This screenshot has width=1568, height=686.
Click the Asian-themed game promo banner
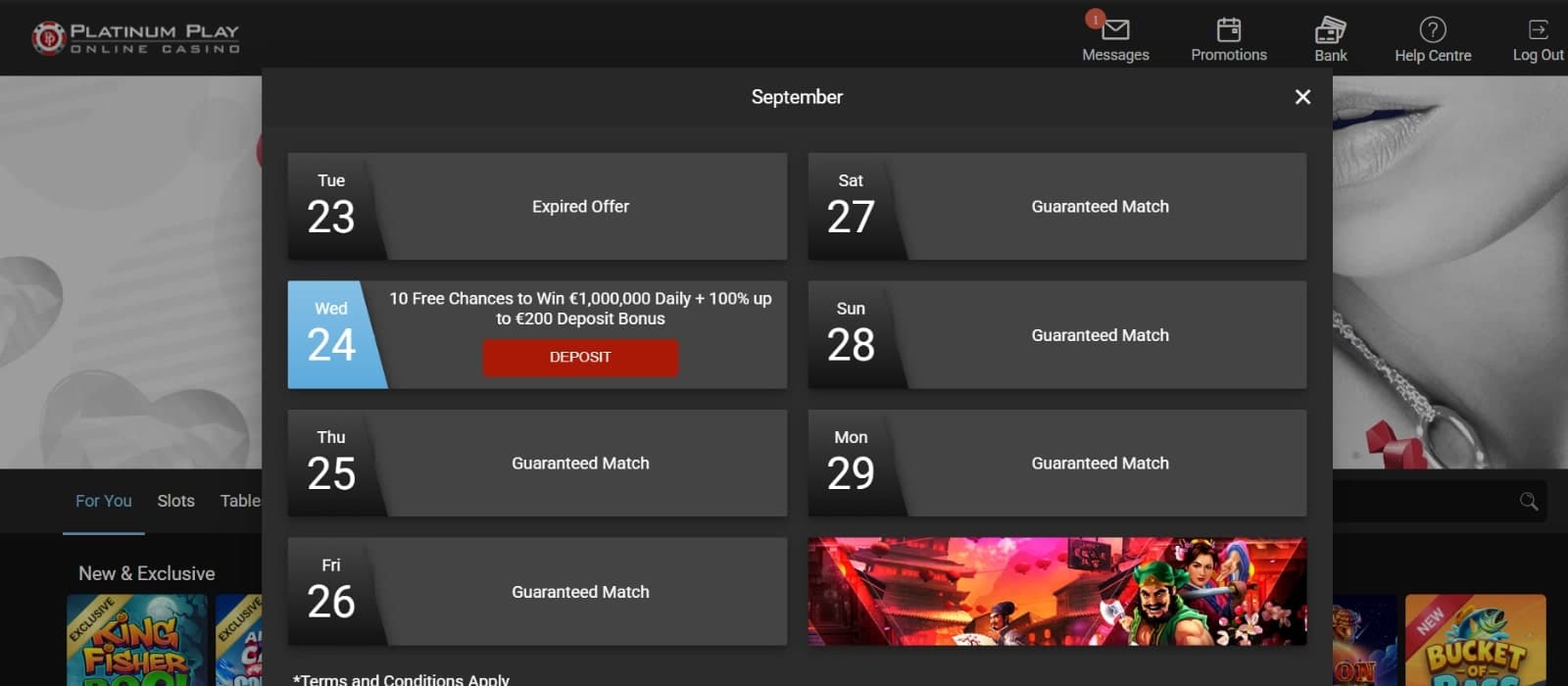click(1057, 592)
